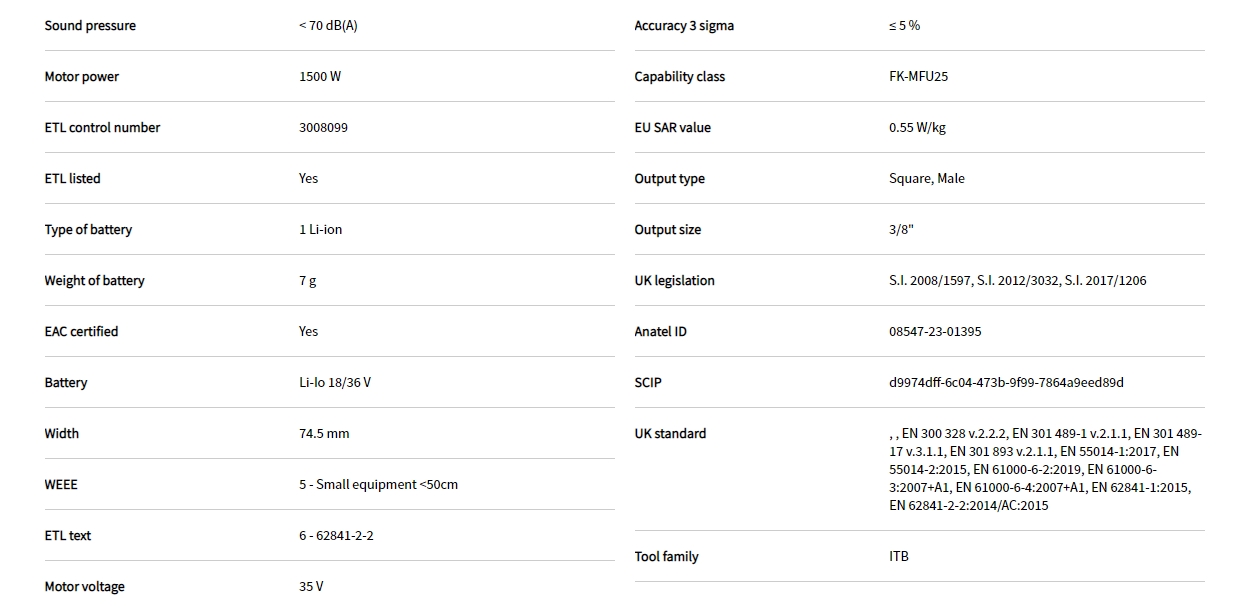Click the Li-Io 18/36 V battery value
Viewport: 1256px width, 610px height.
click(334, 383)
